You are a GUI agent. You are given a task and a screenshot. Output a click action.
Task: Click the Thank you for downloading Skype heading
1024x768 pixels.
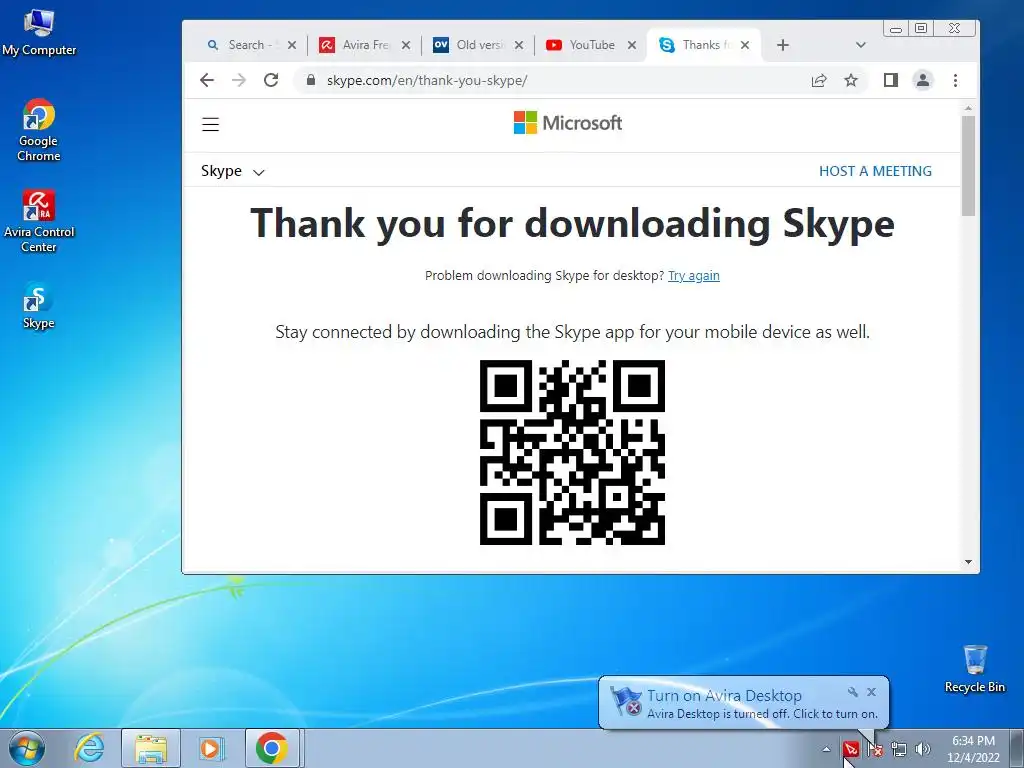click(x=572, y=223)
